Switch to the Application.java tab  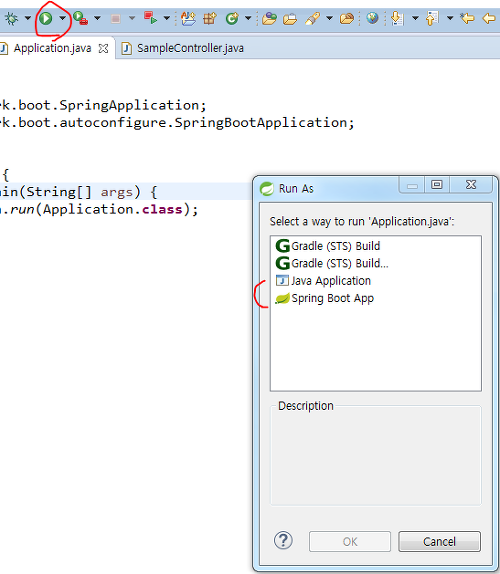(x=52, y=48)
